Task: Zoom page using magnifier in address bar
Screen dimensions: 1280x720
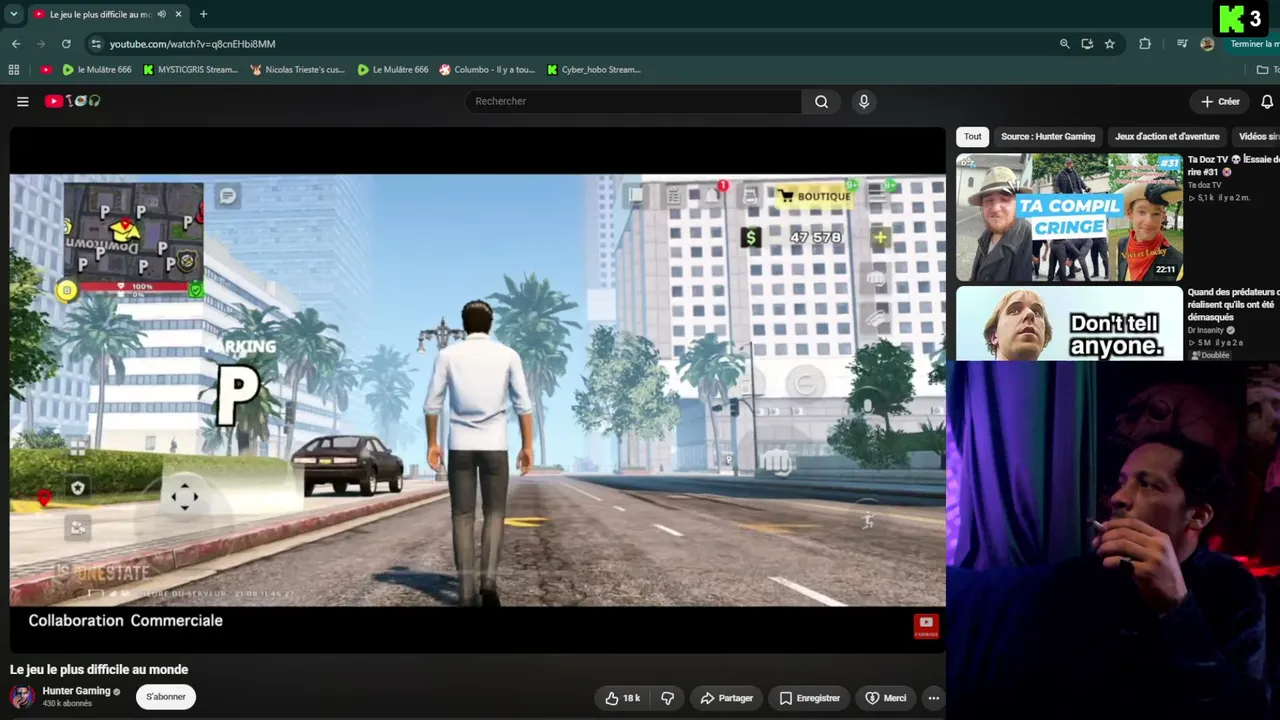Action: [x=1064, y=44]
